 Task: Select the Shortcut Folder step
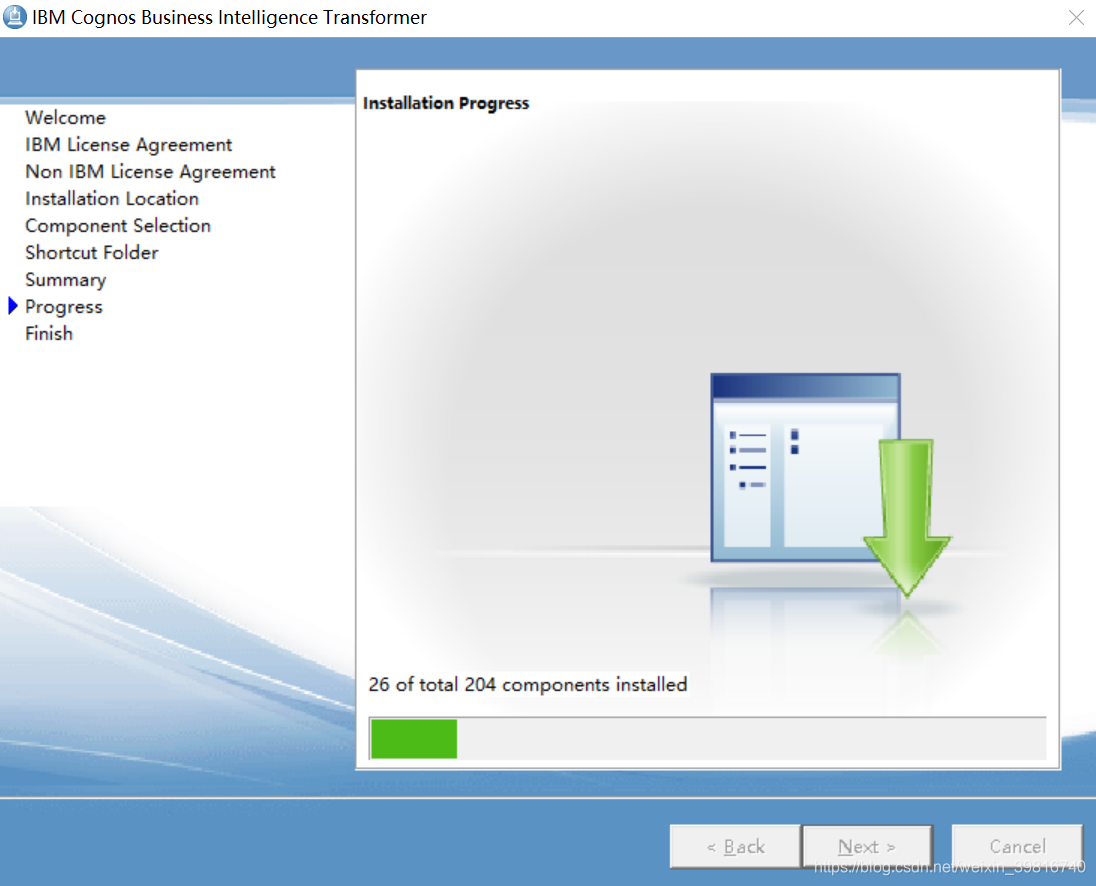coord(92,252)
